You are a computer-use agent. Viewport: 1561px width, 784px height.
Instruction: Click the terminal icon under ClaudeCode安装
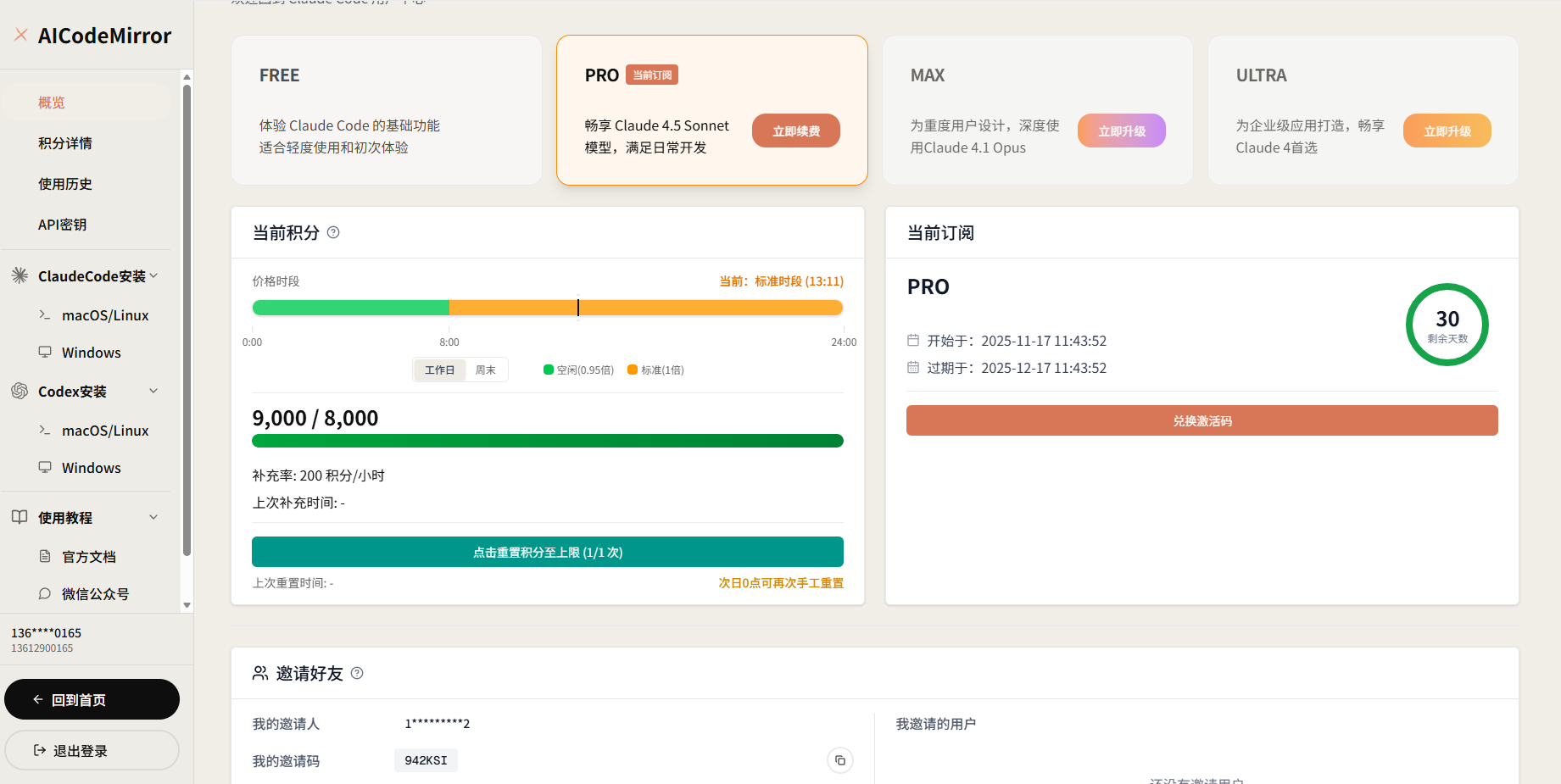(x=45, y=314)
